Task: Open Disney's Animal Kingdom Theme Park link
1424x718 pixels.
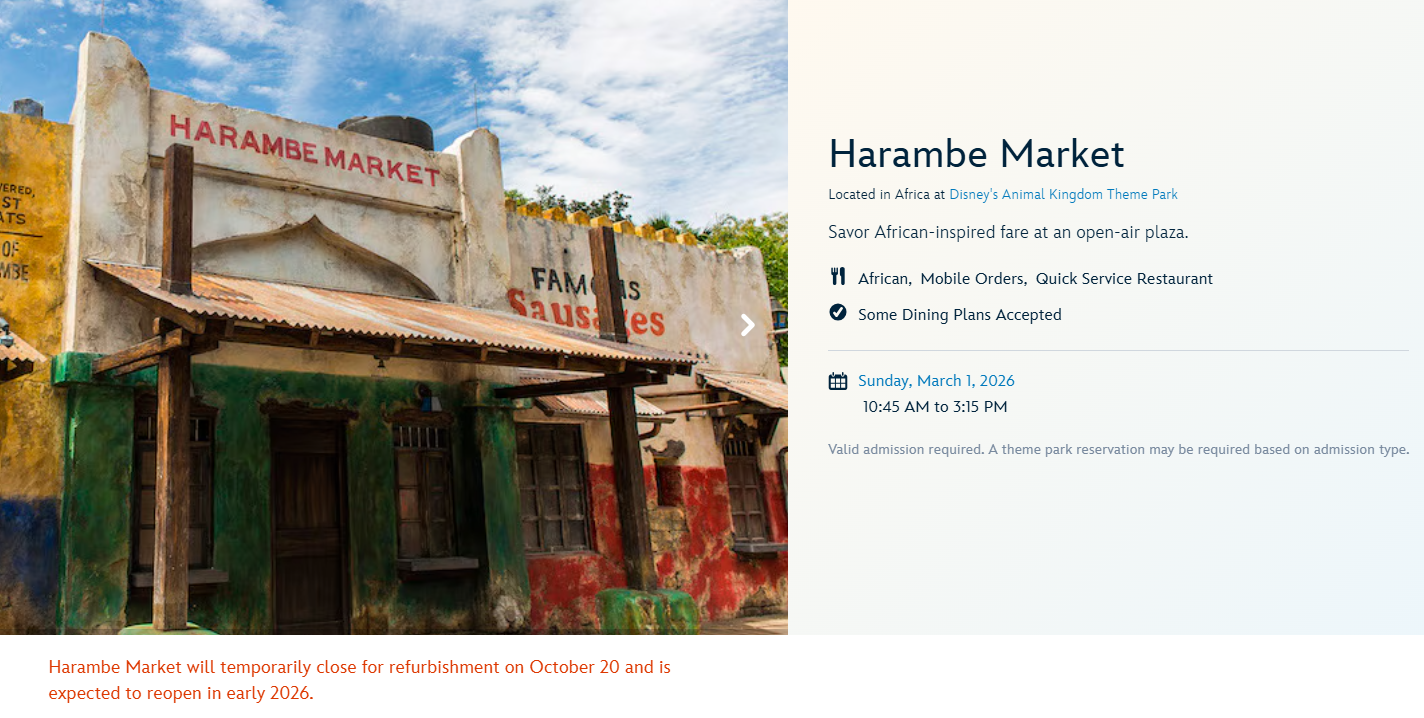Action: pyautogui.click(x=1063, y=195)
